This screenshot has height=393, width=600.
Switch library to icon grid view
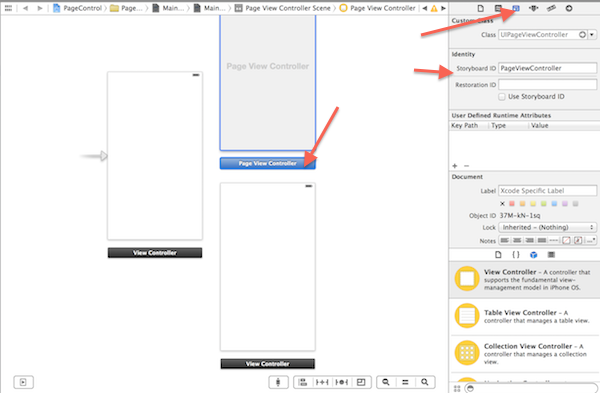(x=457, y=388)
